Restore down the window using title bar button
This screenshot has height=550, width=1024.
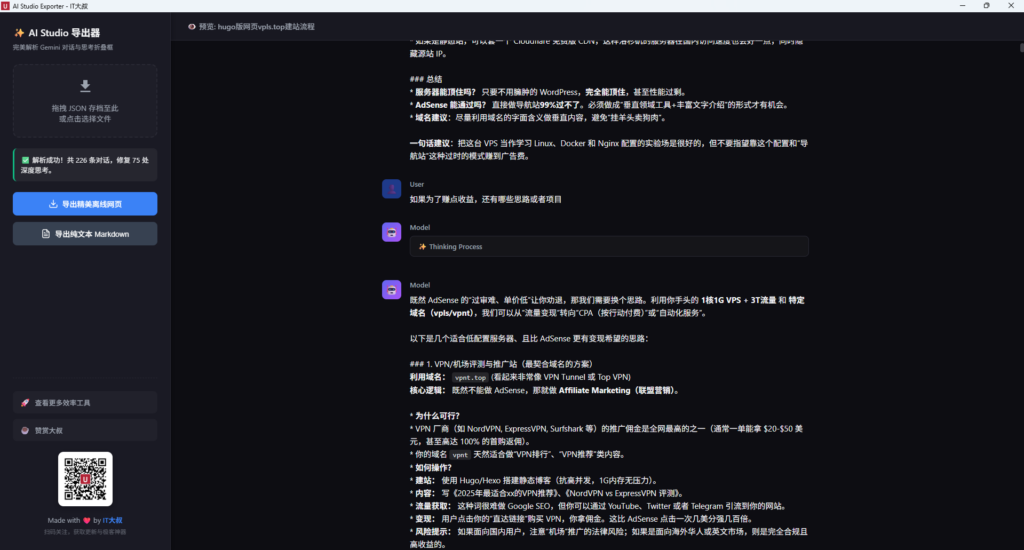coord(986,5)
